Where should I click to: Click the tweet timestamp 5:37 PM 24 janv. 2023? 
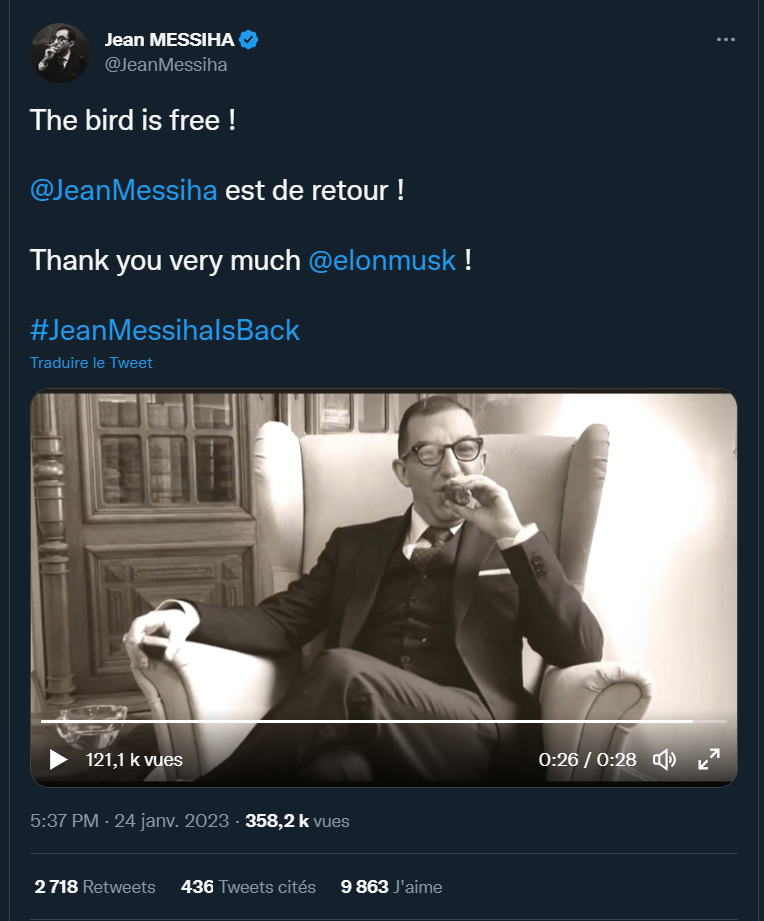131,821
